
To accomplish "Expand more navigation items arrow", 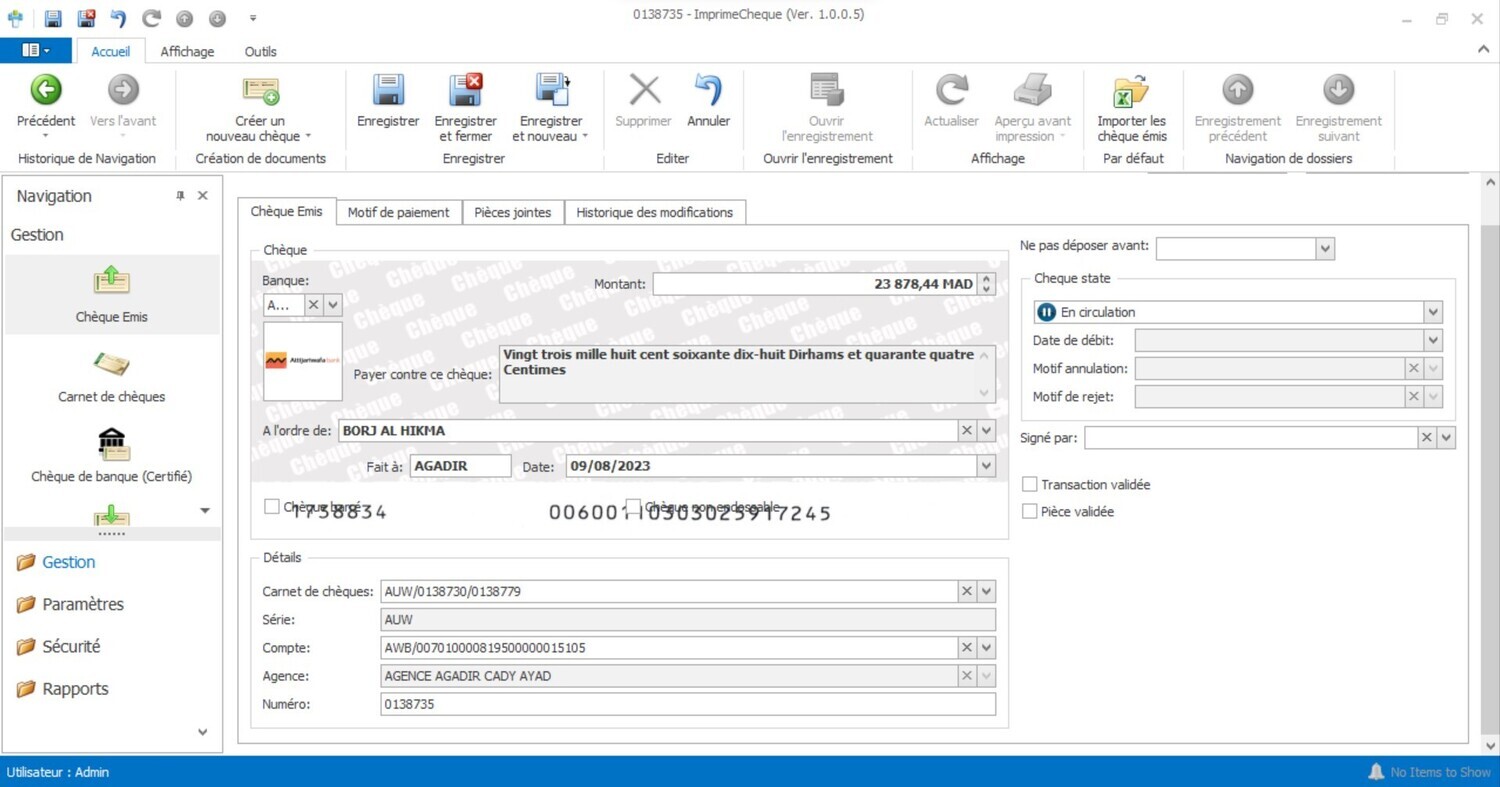I will pos(205,511).
